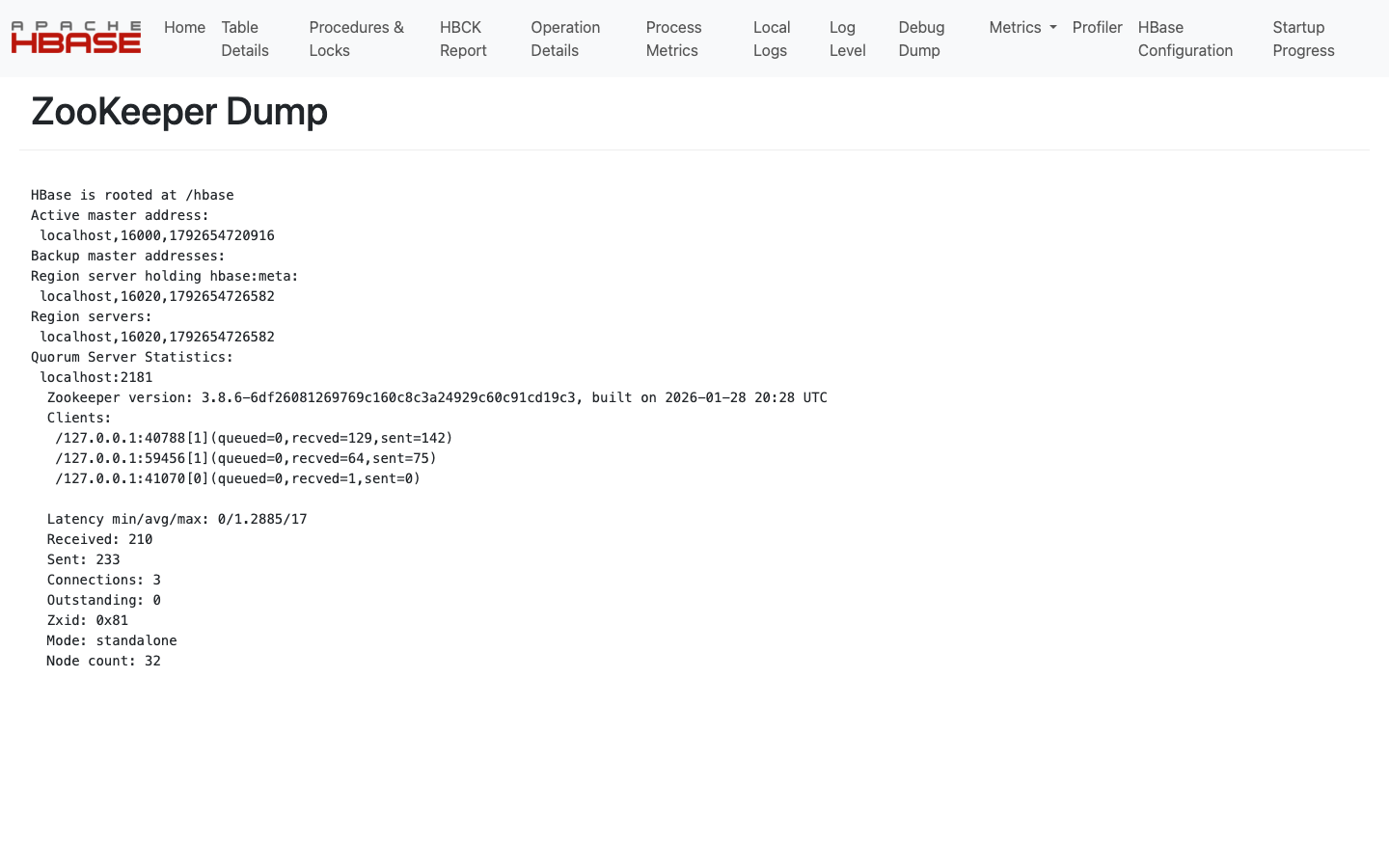This screenshot has height=868, width=1389.
Task: Click client entry /127.0.0.1:41070
Action: [238, 478]
